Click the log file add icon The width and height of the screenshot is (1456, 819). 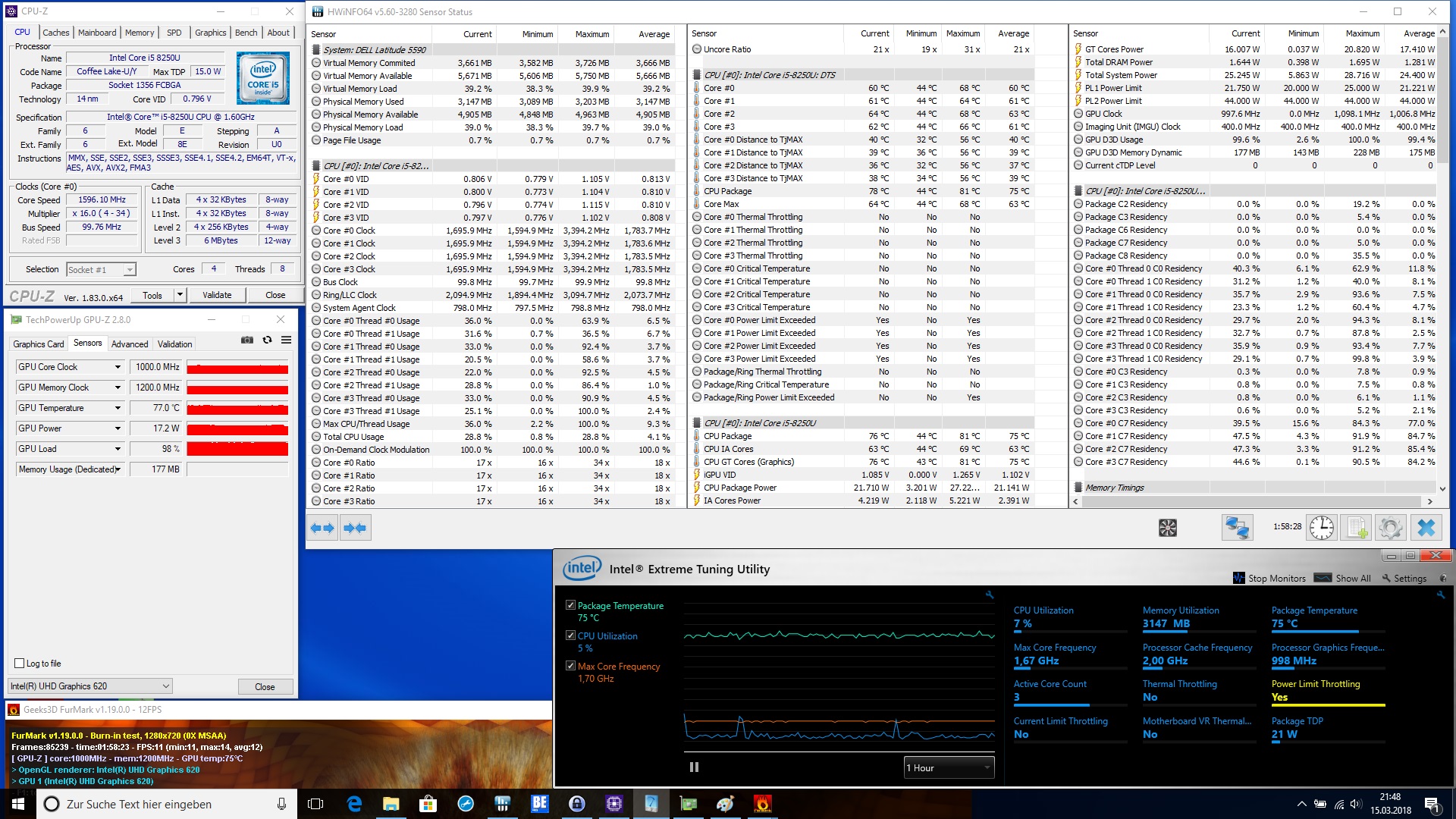1357,528
